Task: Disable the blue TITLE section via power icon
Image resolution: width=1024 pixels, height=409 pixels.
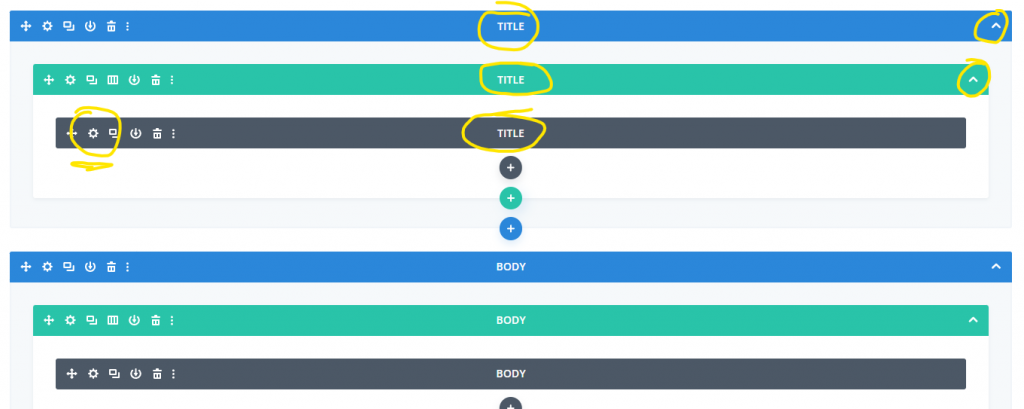Action: coord(90,27)
